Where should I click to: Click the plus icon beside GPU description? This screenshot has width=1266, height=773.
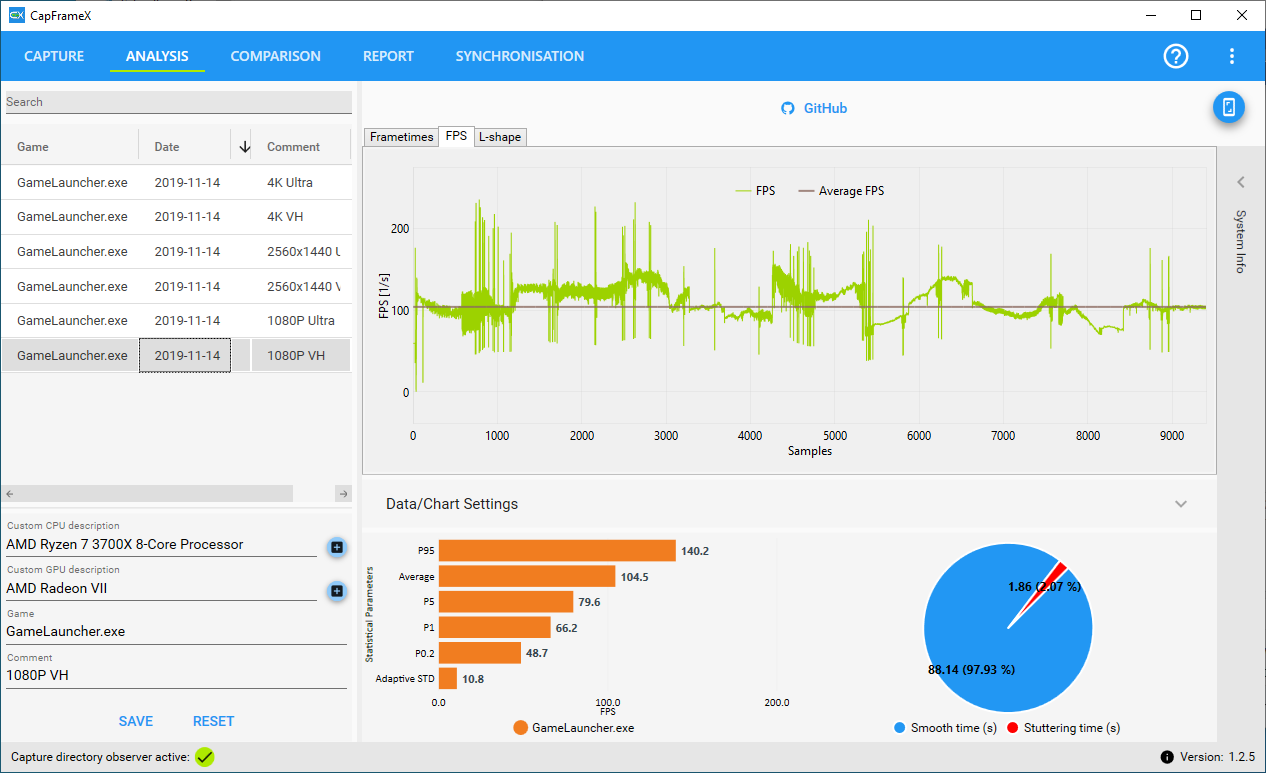coord(337,592)
